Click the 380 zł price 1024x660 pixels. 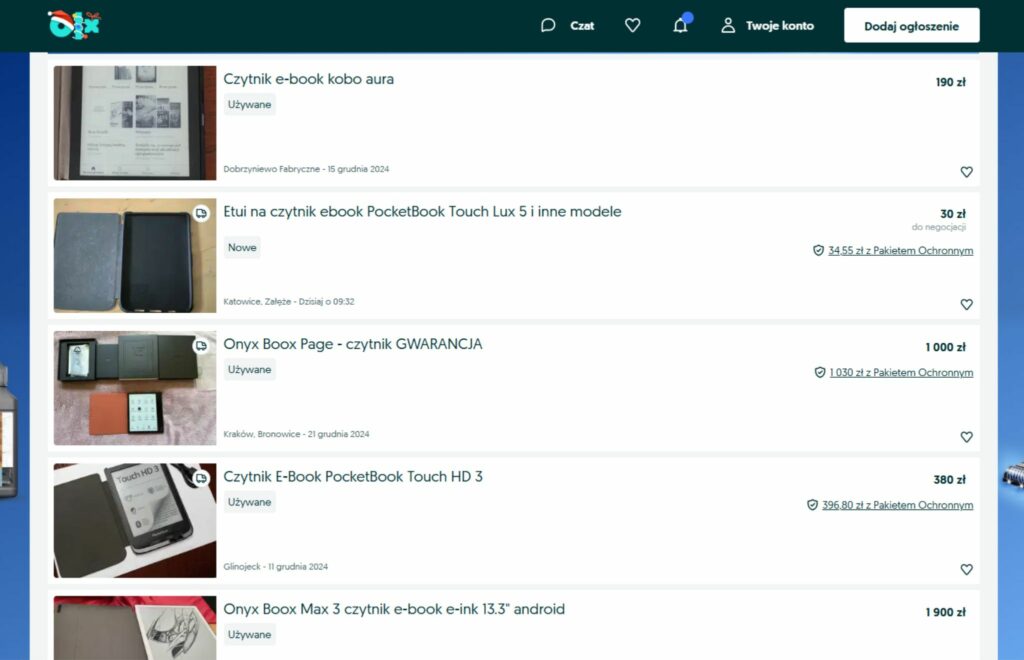coord(950,480)
